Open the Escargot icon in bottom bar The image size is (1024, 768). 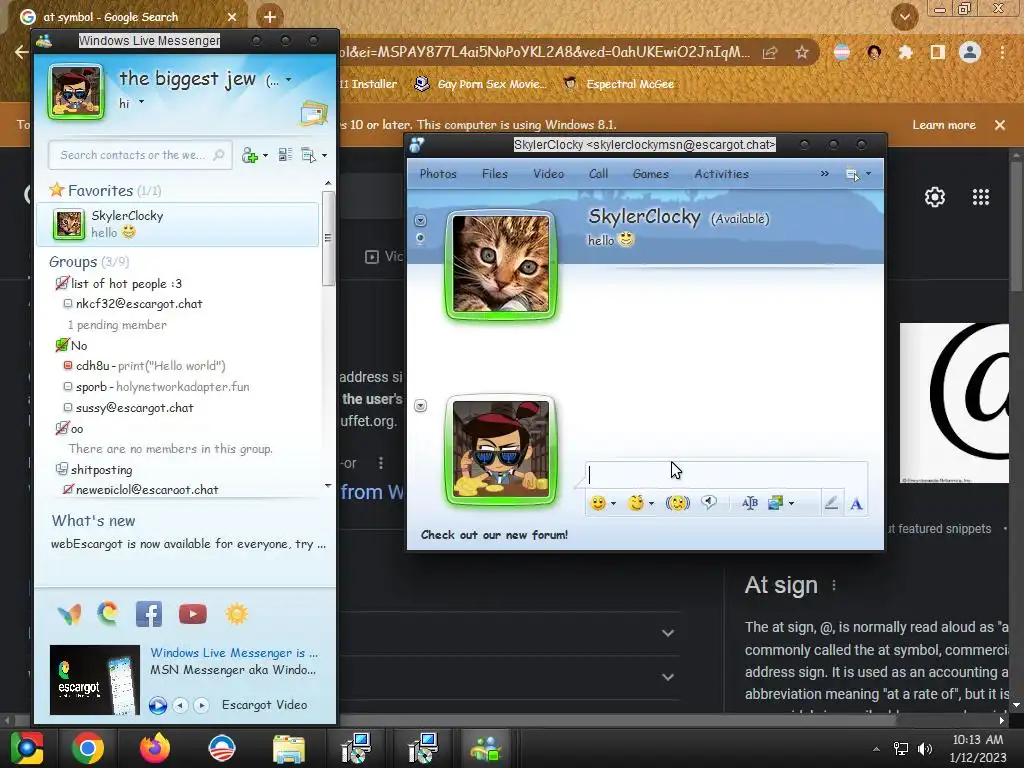108,614
